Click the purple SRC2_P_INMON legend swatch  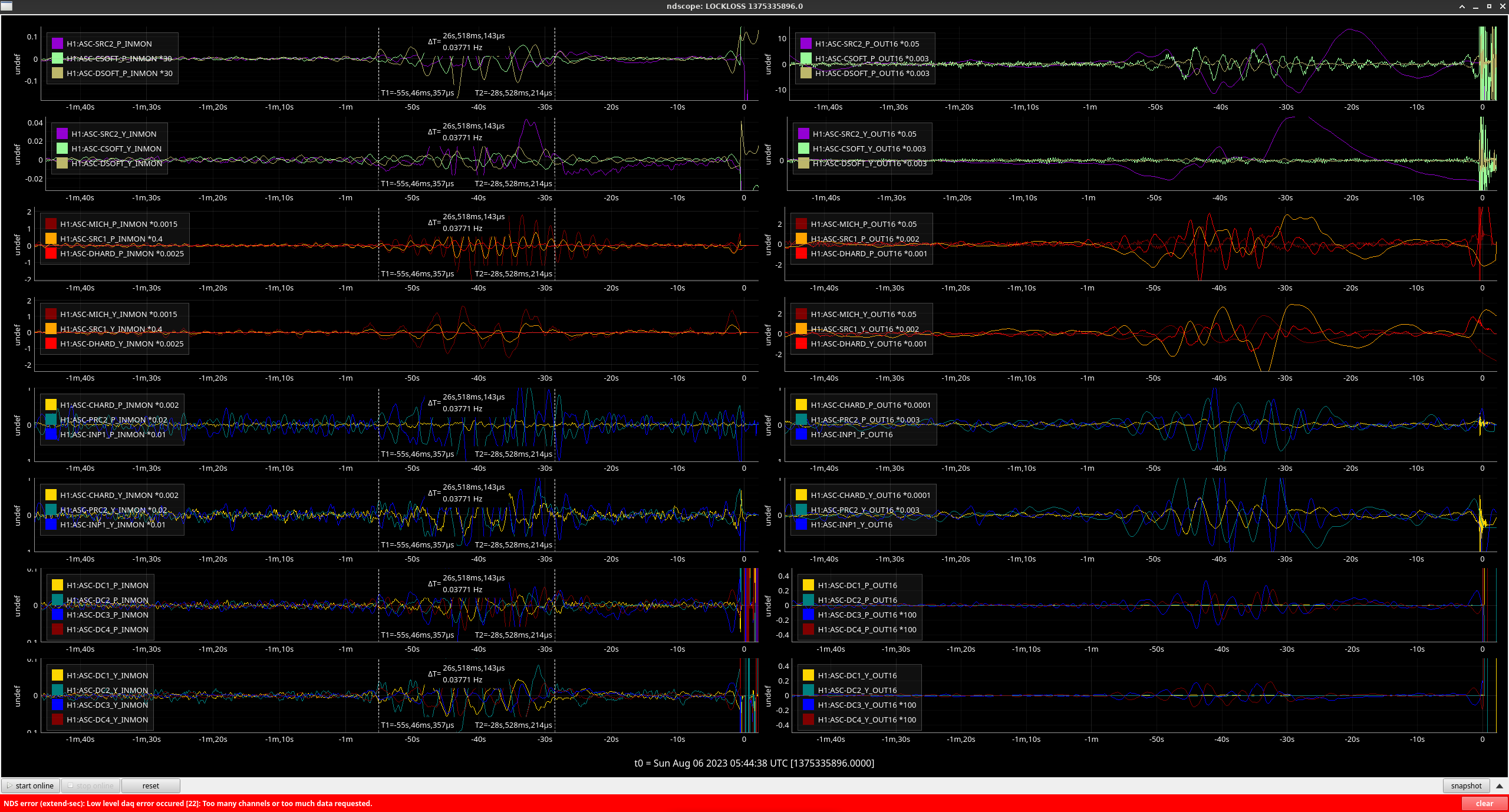click(57, 44)
